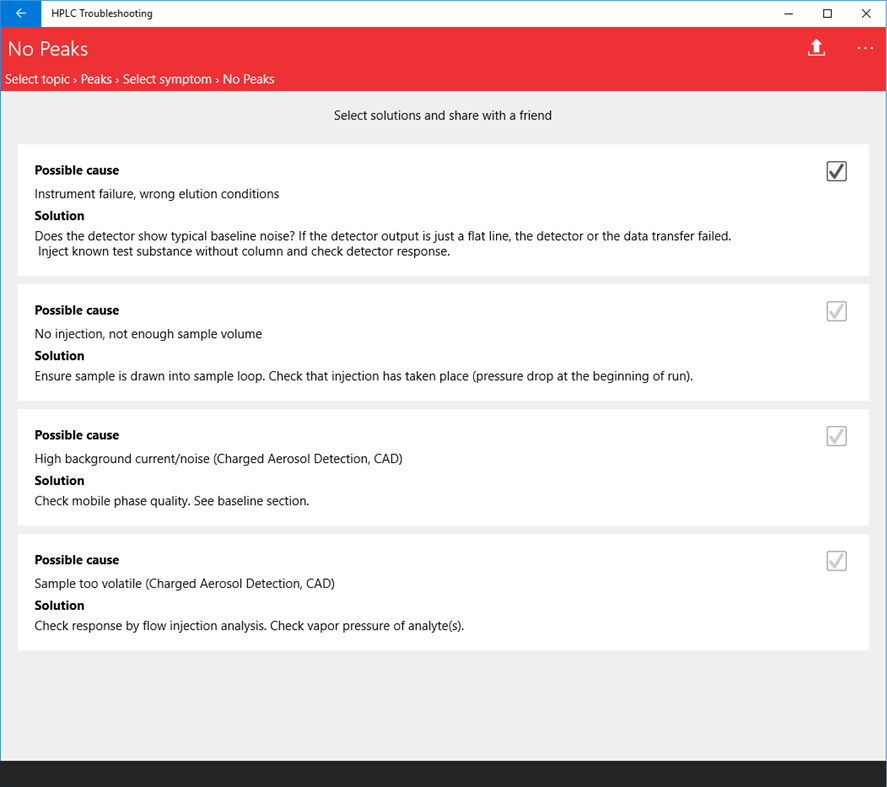Navigate to Peaks breadcrumb
The height and width of the screenshot is (787, 887).
coord(96,79)
